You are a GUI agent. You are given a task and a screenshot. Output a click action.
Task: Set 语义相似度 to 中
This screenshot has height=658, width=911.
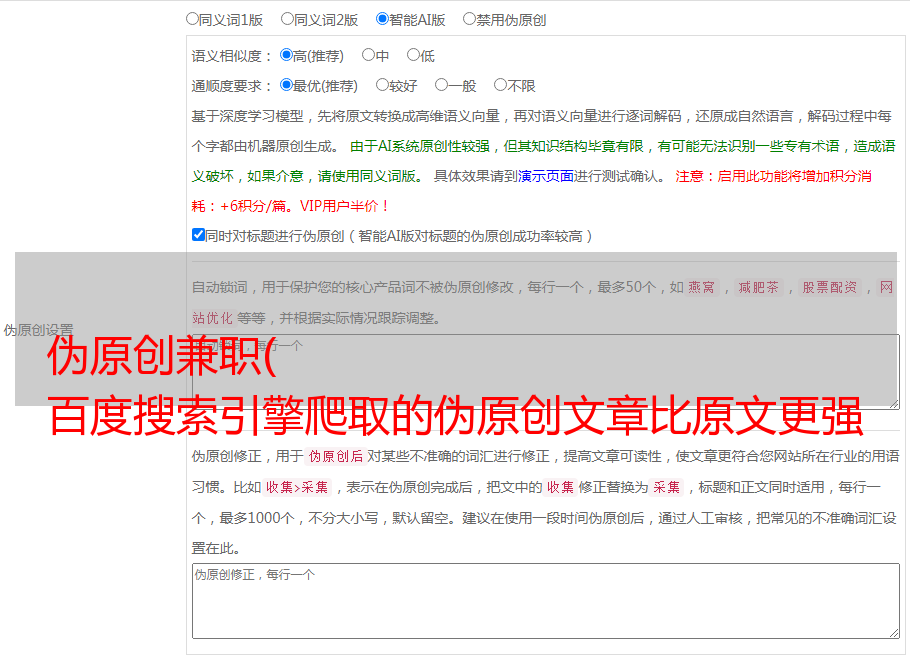coord(368,55)
